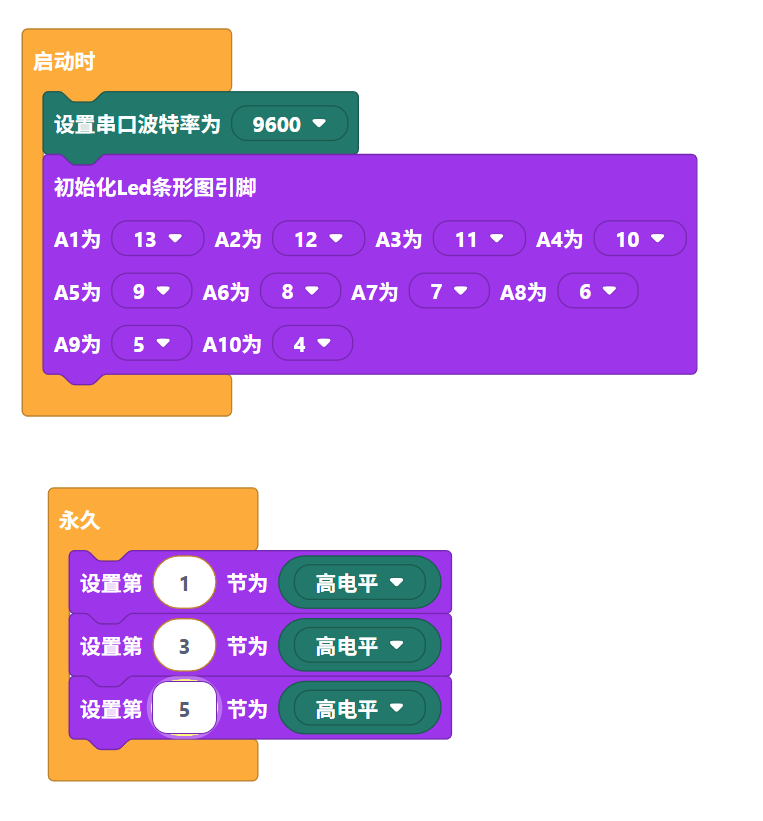Select the 启动时 startup hat block
763x821 pixels.
(x=64, y=62)
